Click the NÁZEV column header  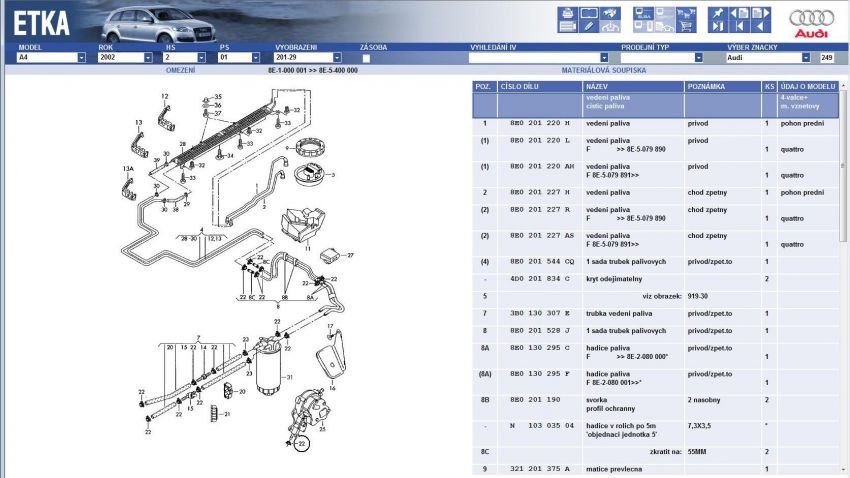633,87
